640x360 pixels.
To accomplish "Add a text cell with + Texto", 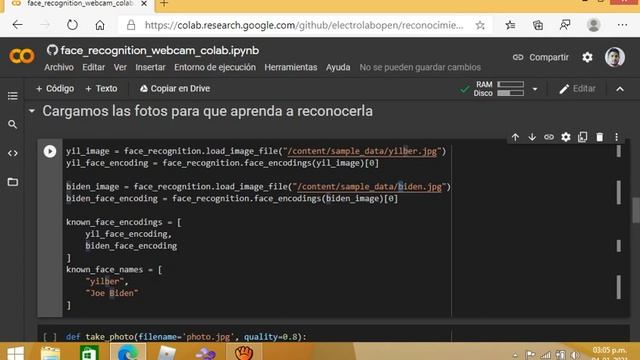I will [101, 89].
